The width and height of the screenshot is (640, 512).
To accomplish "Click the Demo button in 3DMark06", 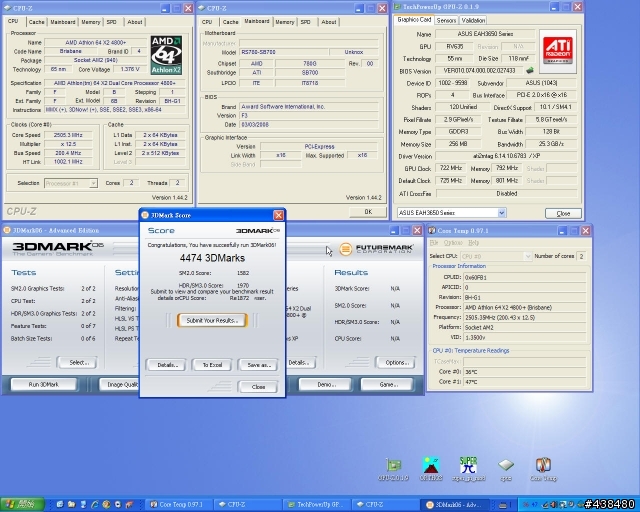I will point(326,384).
